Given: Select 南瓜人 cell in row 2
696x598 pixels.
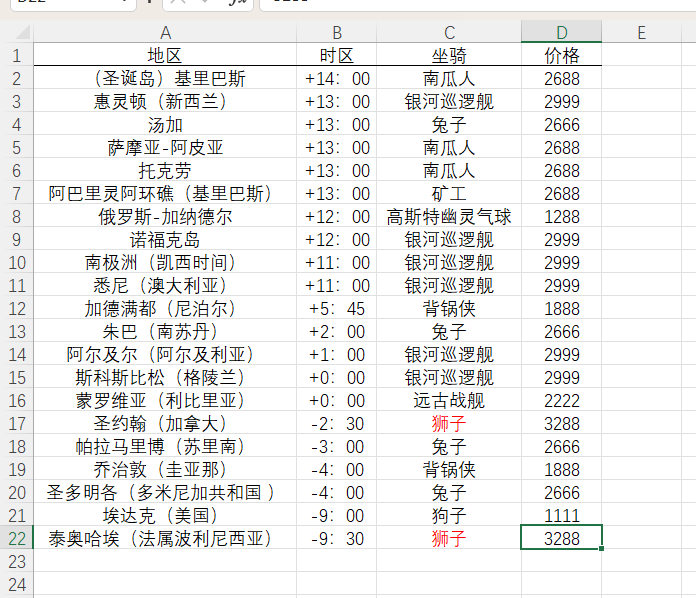Looking at the screenshot, I should 449,79.
